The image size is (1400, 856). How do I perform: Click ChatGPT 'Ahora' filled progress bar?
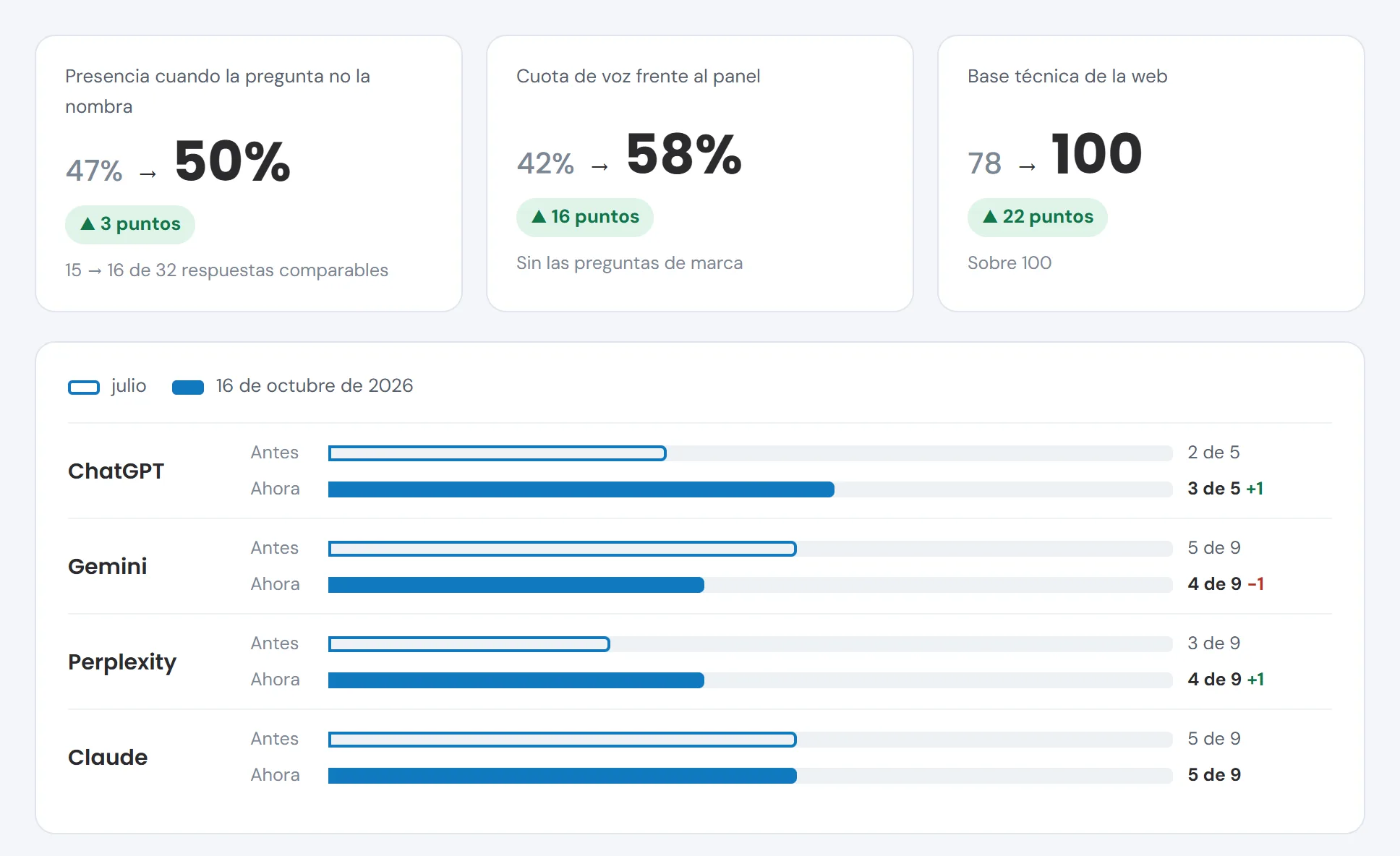click(581, 489)
